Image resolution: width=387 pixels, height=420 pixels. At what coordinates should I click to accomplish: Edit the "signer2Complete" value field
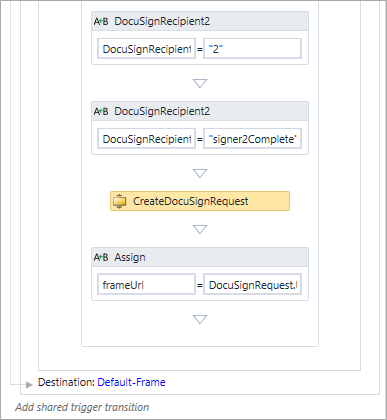[x=252, y=139]
